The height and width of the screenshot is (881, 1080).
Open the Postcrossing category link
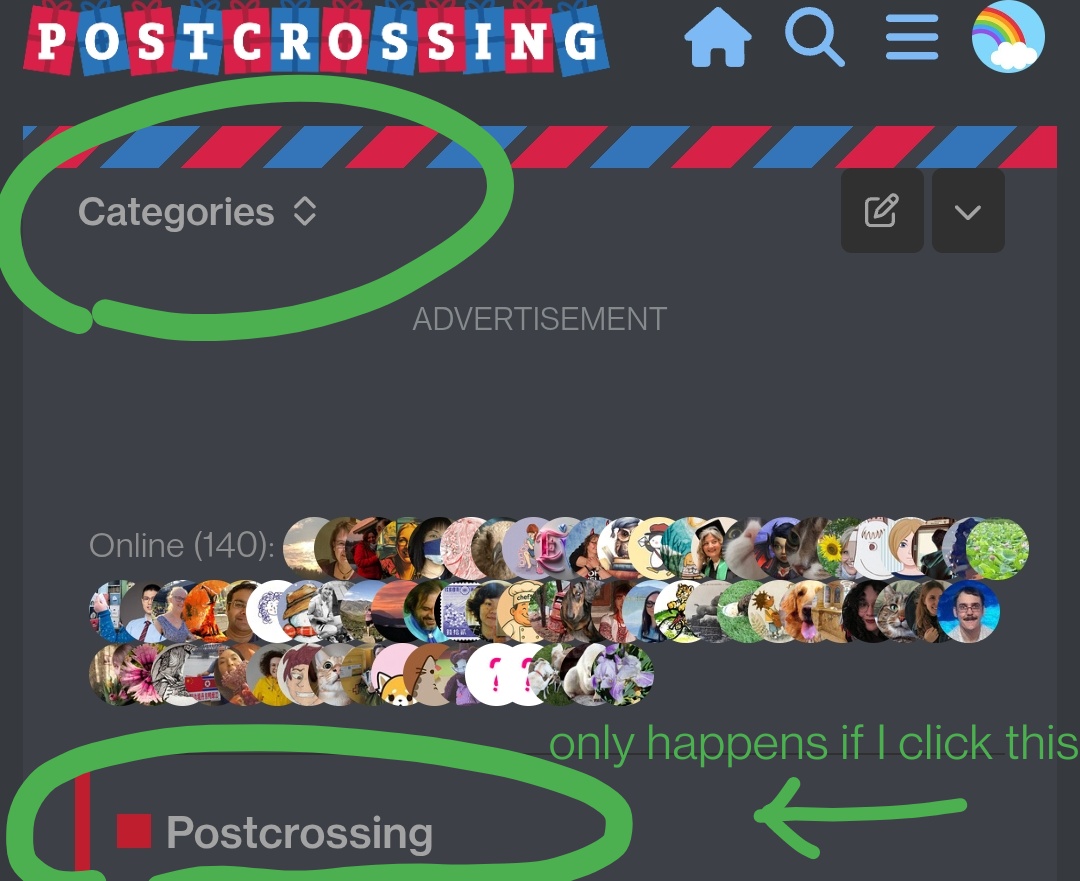pos(300,833)
